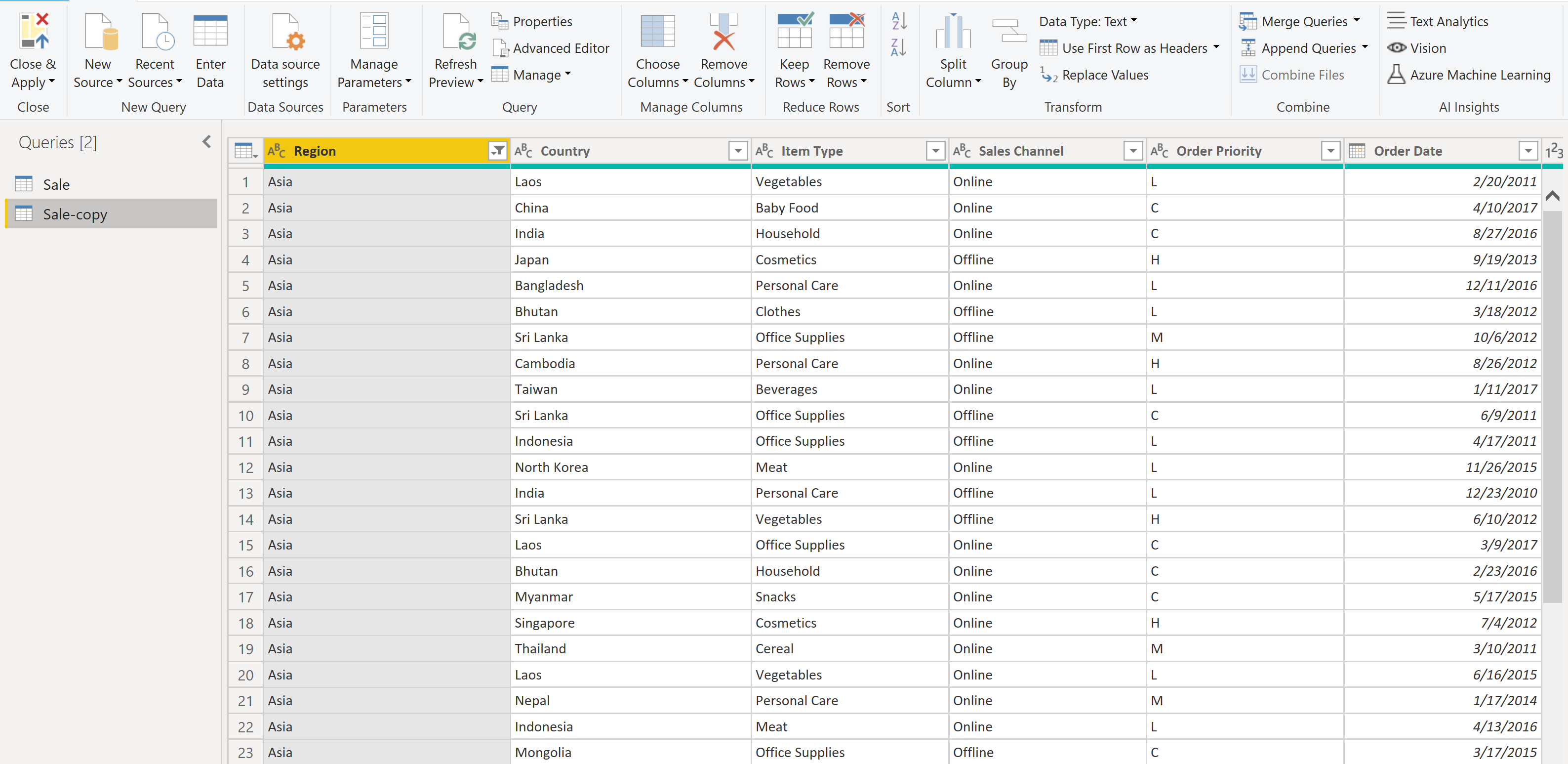Click the Merge Queries icon
The width and height of the screenshot is (1568, 764).
(1248, 21)
